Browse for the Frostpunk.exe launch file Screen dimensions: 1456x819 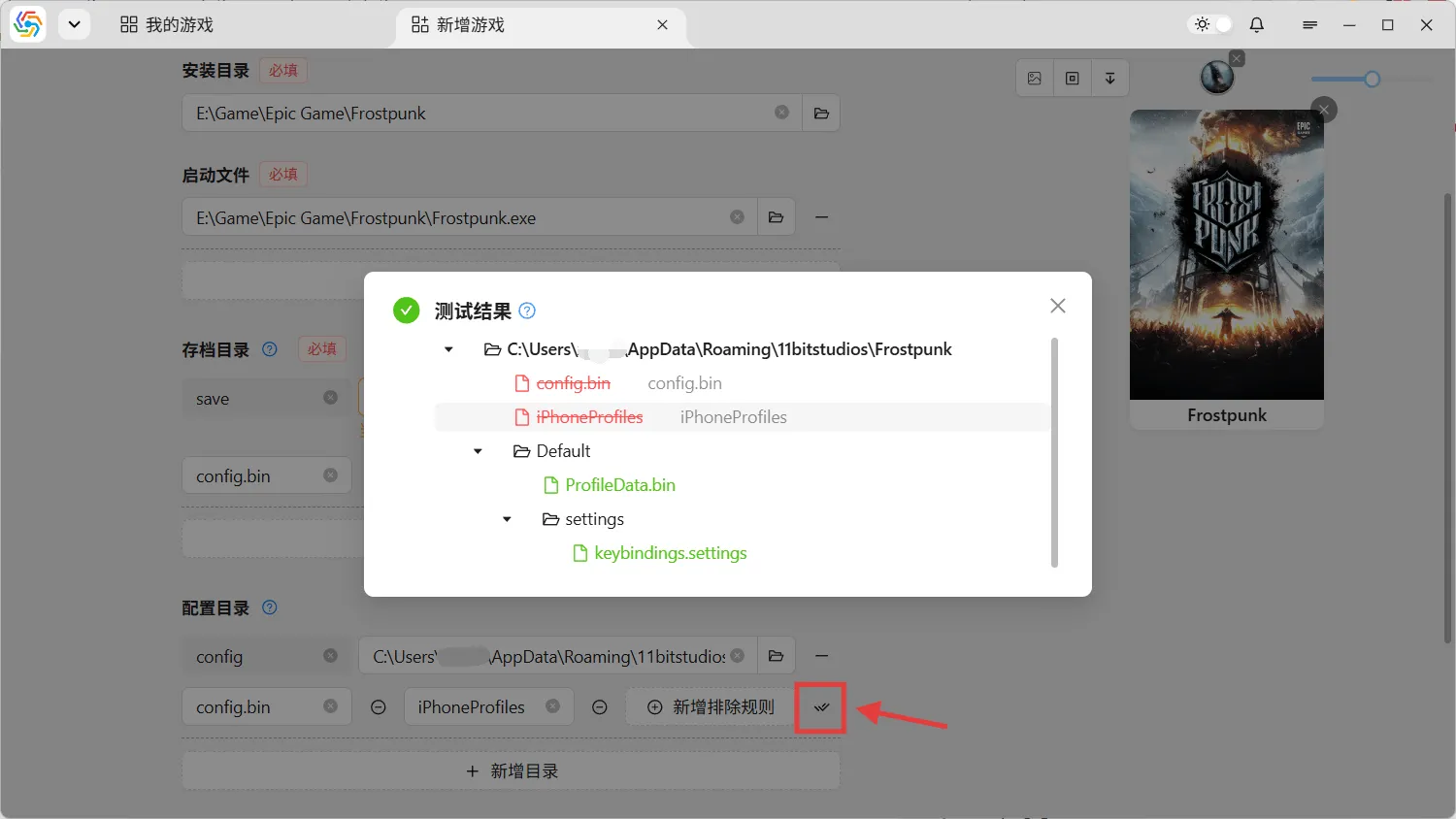[x=776, y=217]
